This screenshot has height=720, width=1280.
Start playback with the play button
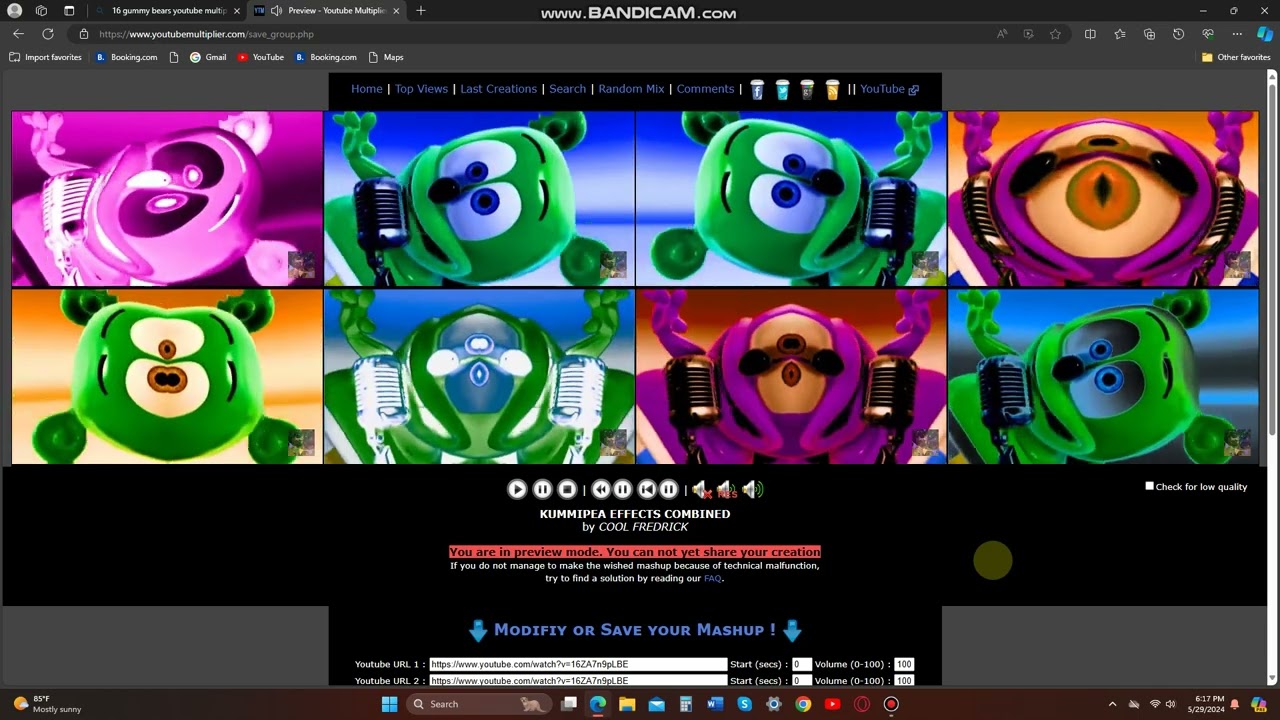click(517, 489)
